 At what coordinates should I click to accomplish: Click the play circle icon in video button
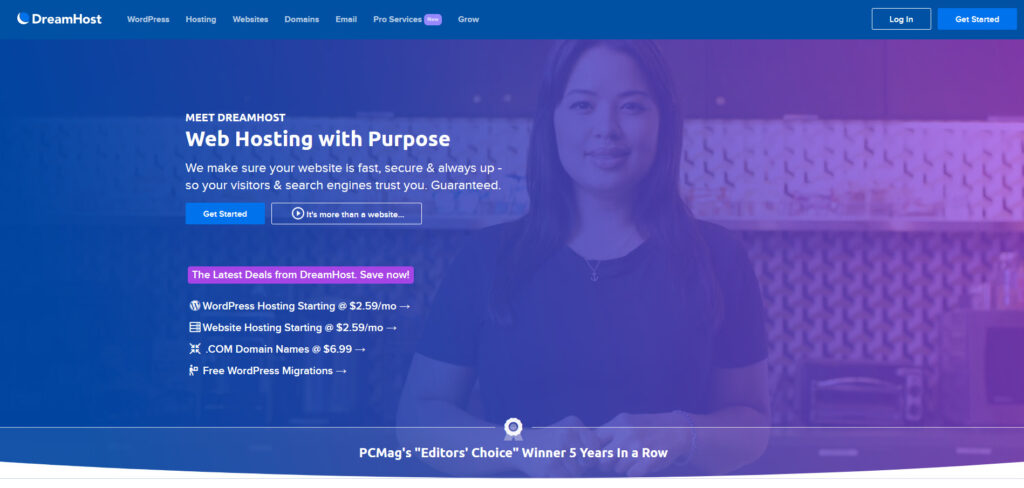[x=298, y=214]
